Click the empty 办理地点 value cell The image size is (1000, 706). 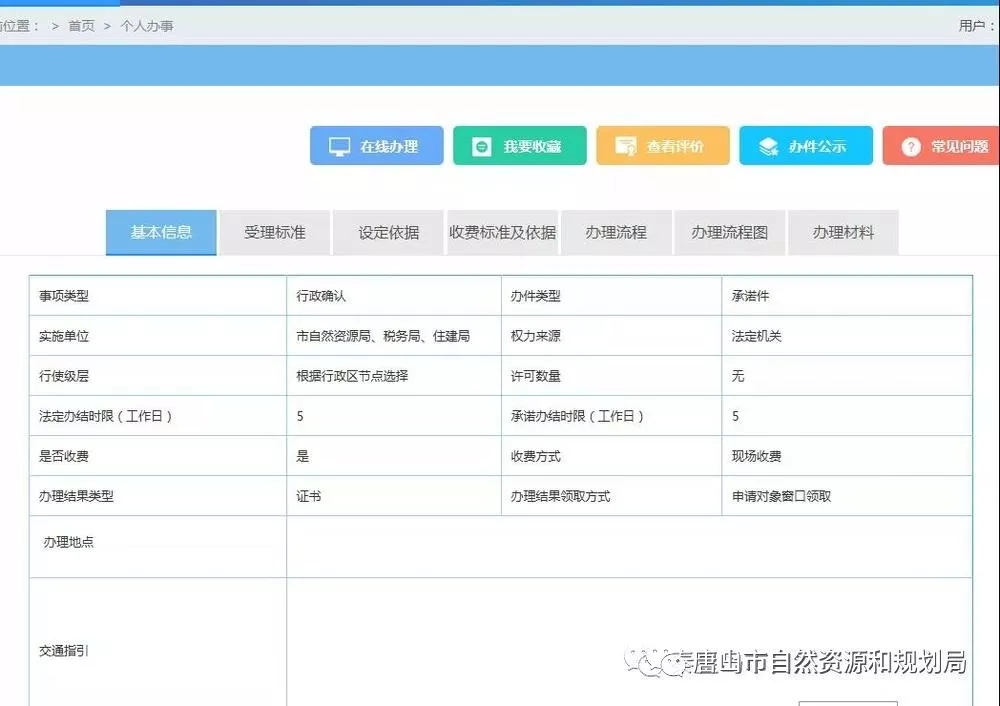(628, 546)
